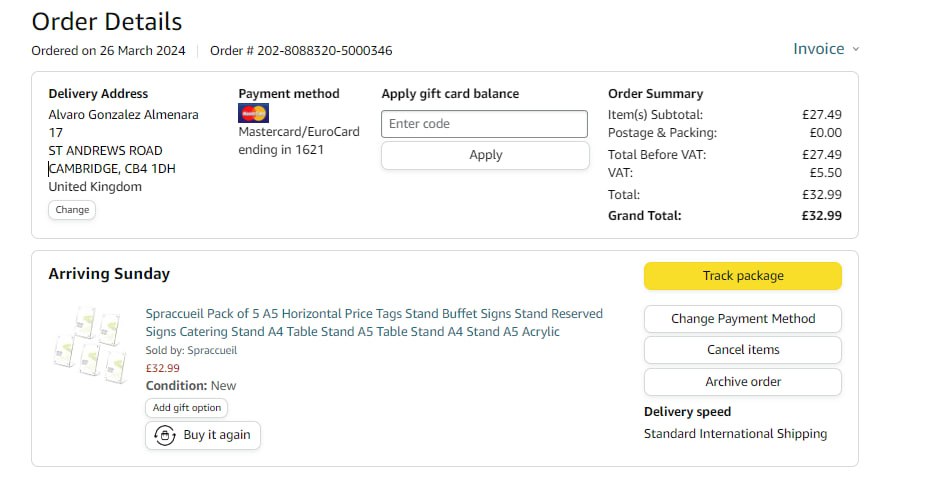Click the Arriving Sunday heading

(x=109, y=274)
